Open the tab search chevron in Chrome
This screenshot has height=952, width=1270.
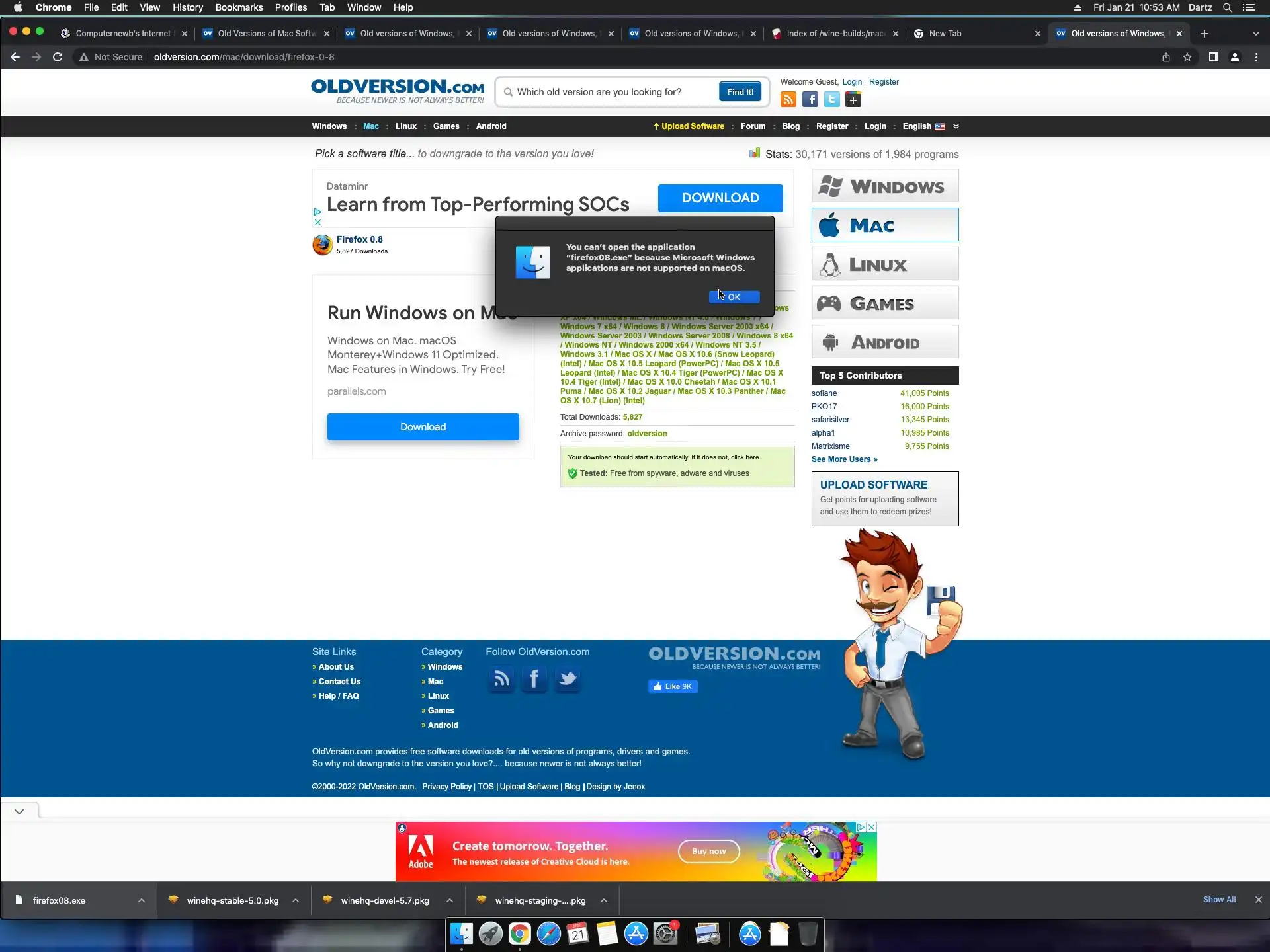tap(1255, 34)
